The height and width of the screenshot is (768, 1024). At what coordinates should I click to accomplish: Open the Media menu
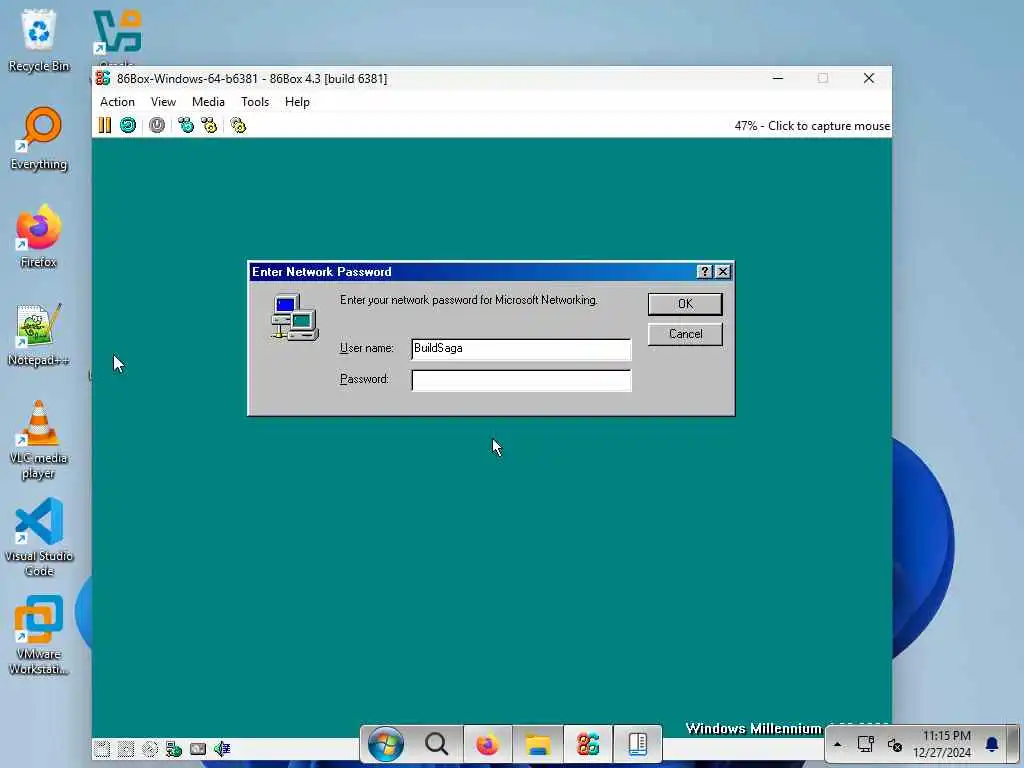click(208, 102)
